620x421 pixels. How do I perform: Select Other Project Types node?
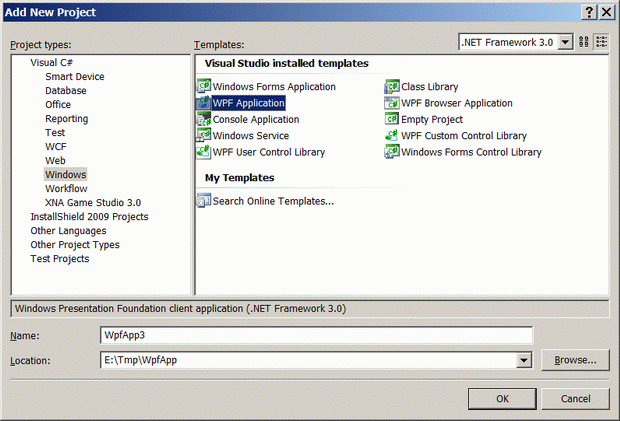pos(75,245)
